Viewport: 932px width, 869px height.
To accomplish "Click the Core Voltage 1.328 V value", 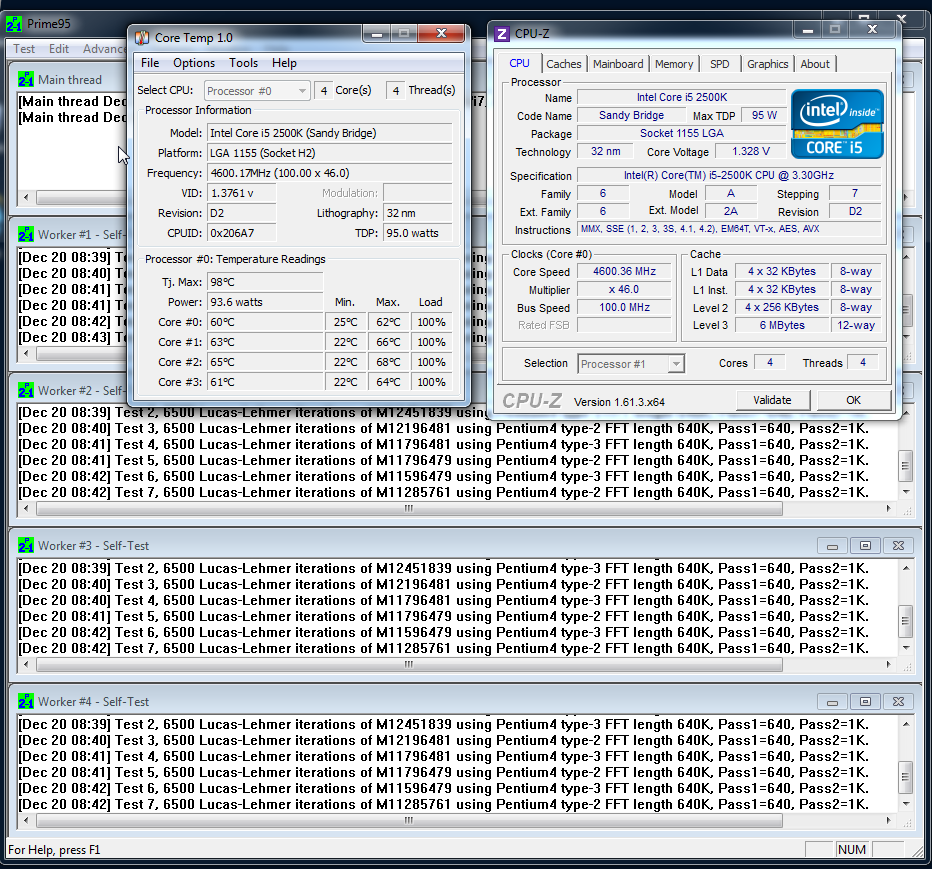I will coord(751,152).
